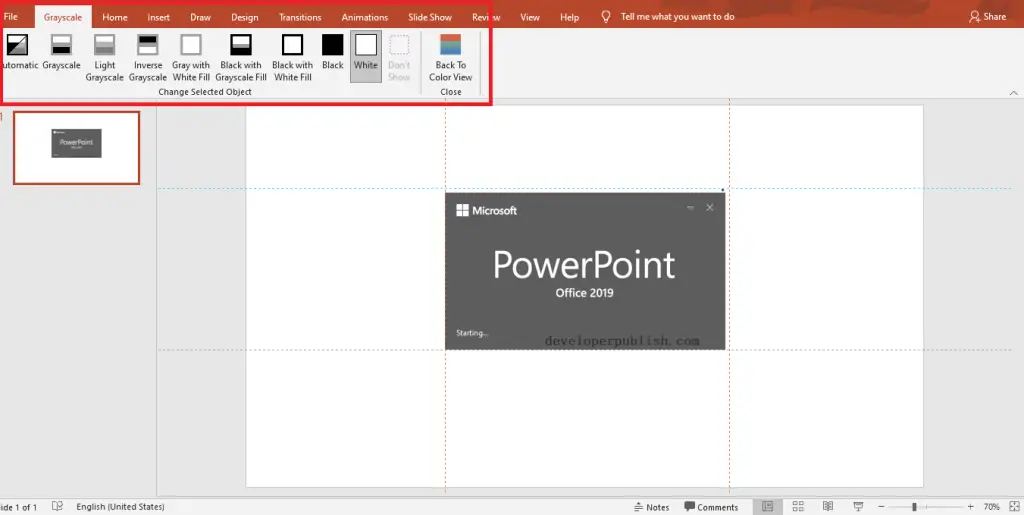Click Back To Color View
This screenshot has height=515, width=1024.
click(x=451, y=57)
